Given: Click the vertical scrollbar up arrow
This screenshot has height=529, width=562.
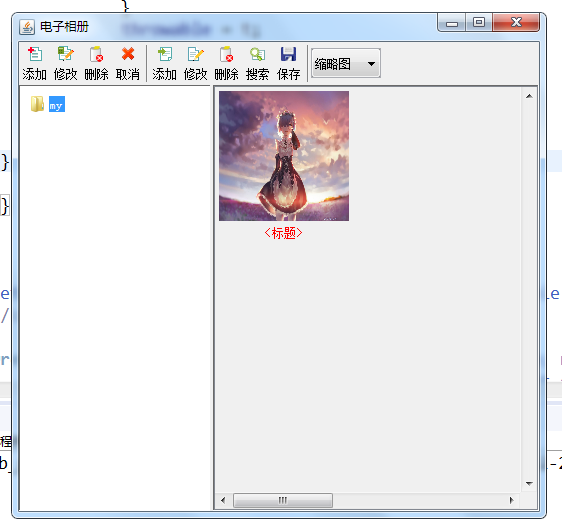Looking at the screenshot, I should point(529,96).
